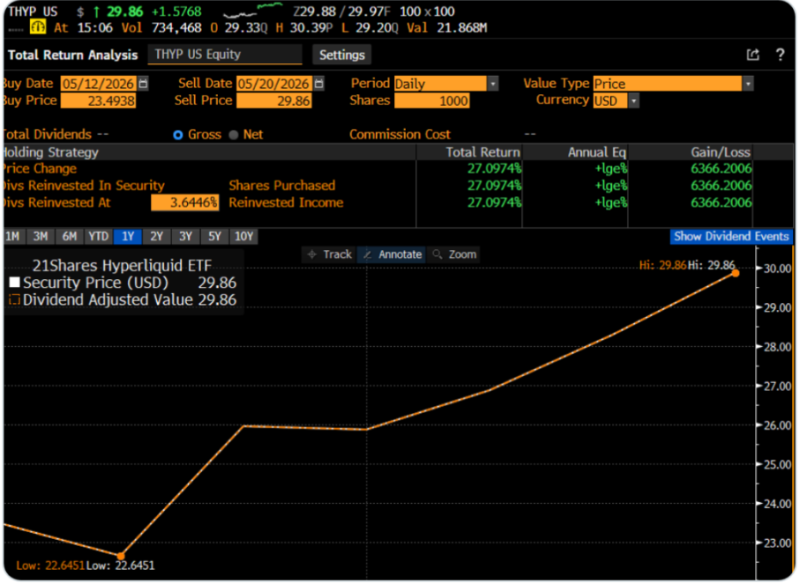
Task: Expand the Value Type dropdown arrow
Action: click(747, 84)
